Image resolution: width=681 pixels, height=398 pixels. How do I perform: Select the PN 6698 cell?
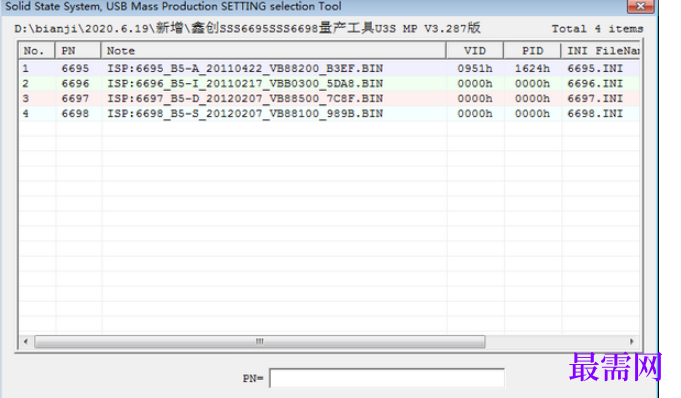click(75, 113)
